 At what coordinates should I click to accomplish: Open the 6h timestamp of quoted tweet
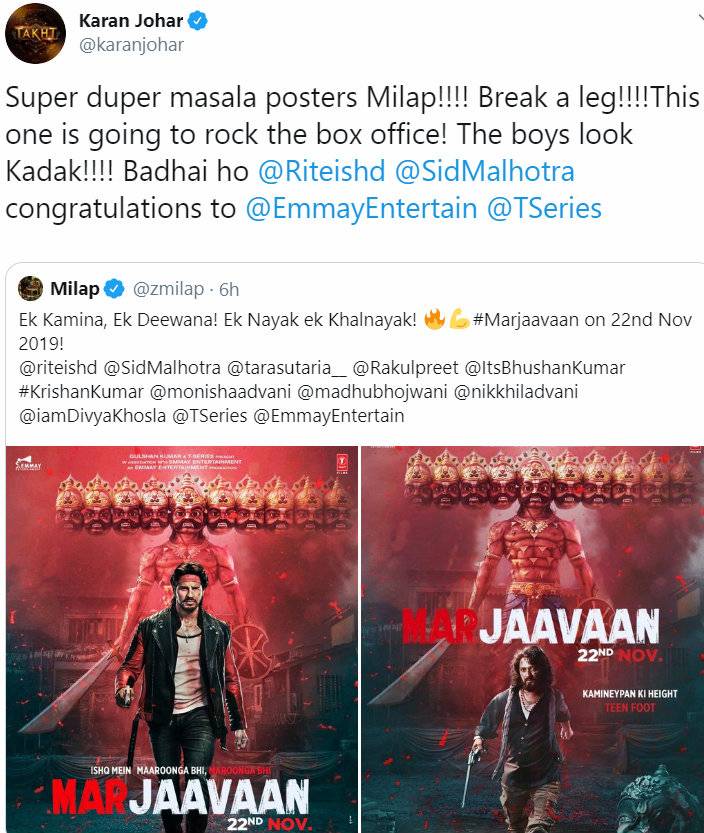click(229, 290)
